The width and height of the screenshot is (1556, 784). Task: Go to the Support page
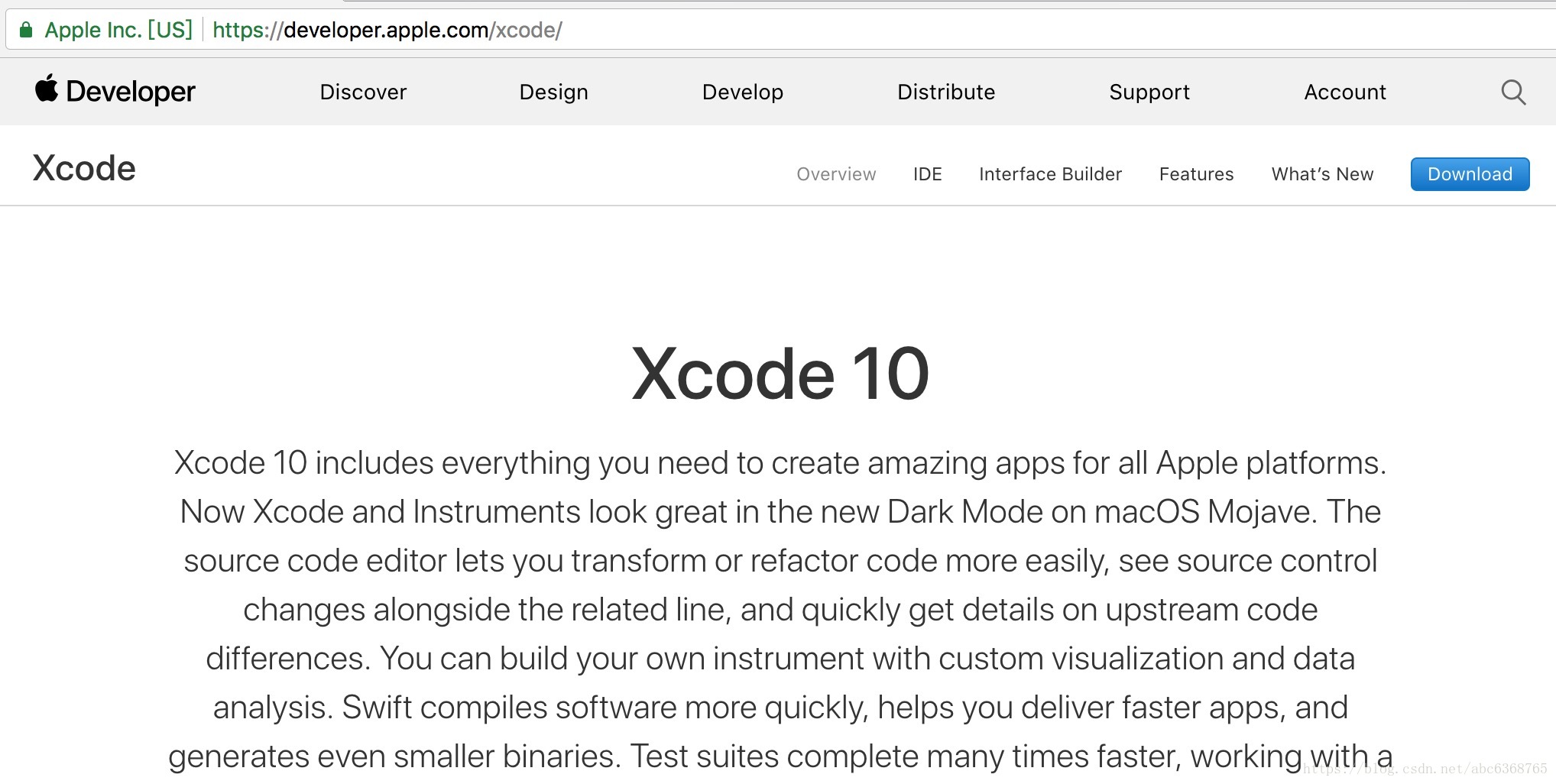click(1149, 92)
